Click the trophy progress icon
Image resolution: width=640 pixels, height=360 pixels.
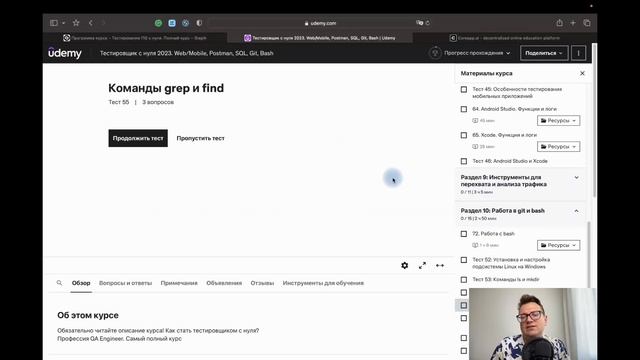(435, 53)
